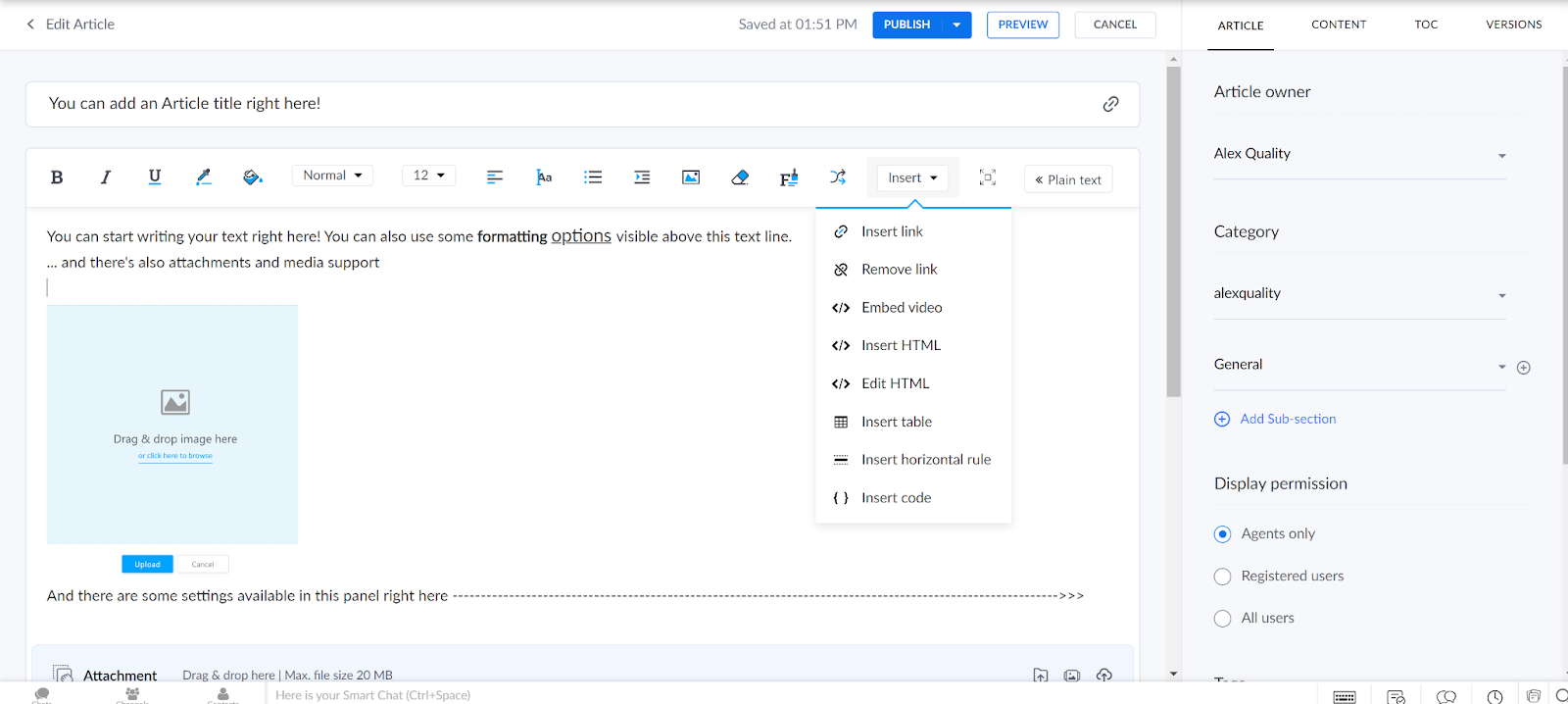Open the bulleted list tool
The width and height of the screenshot is (1568, 704).
(x=593, y=177)
